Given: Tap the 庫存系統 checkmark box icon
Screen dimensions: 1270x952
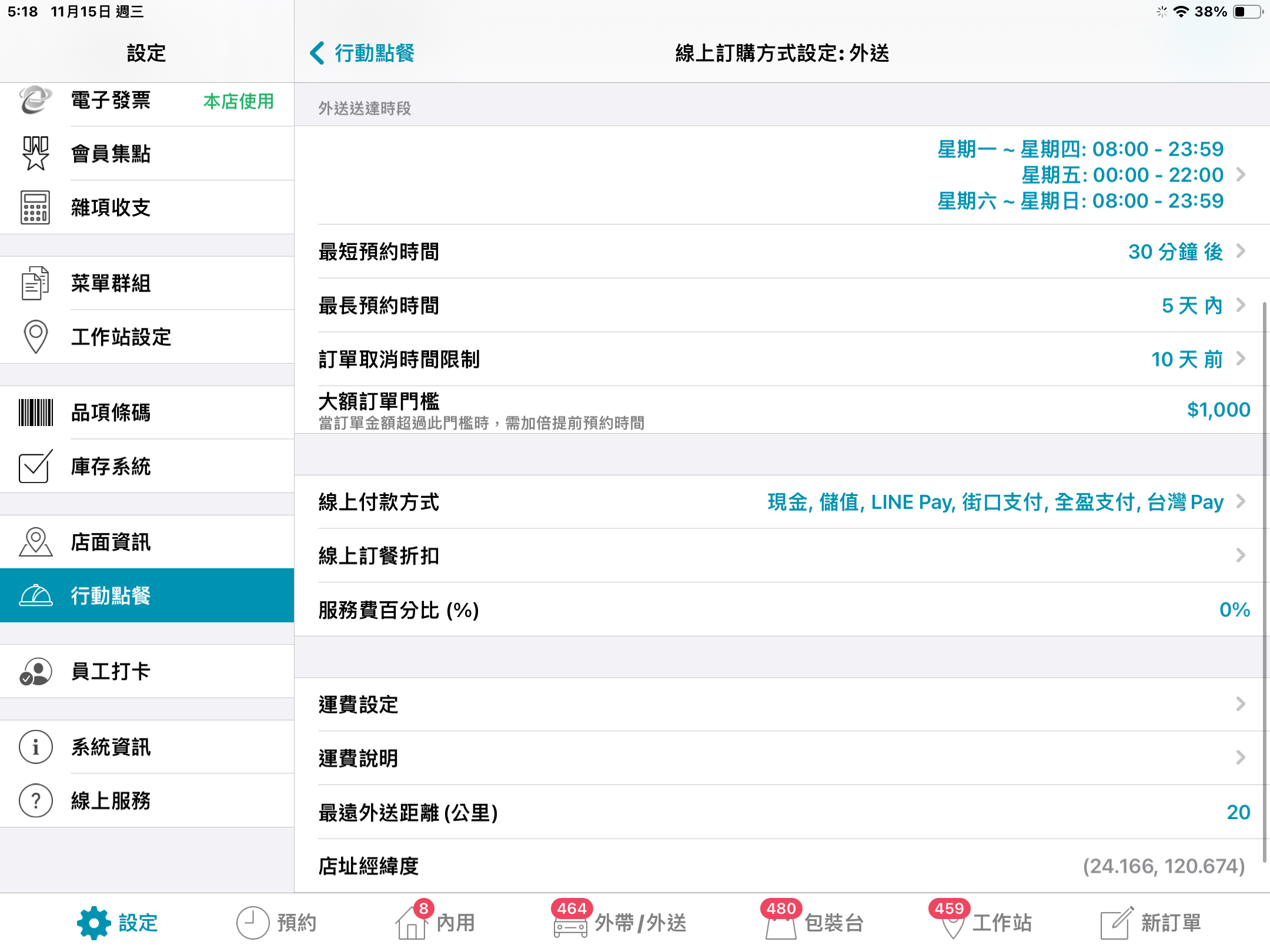Looking at the screenshot, I should 35,467.
